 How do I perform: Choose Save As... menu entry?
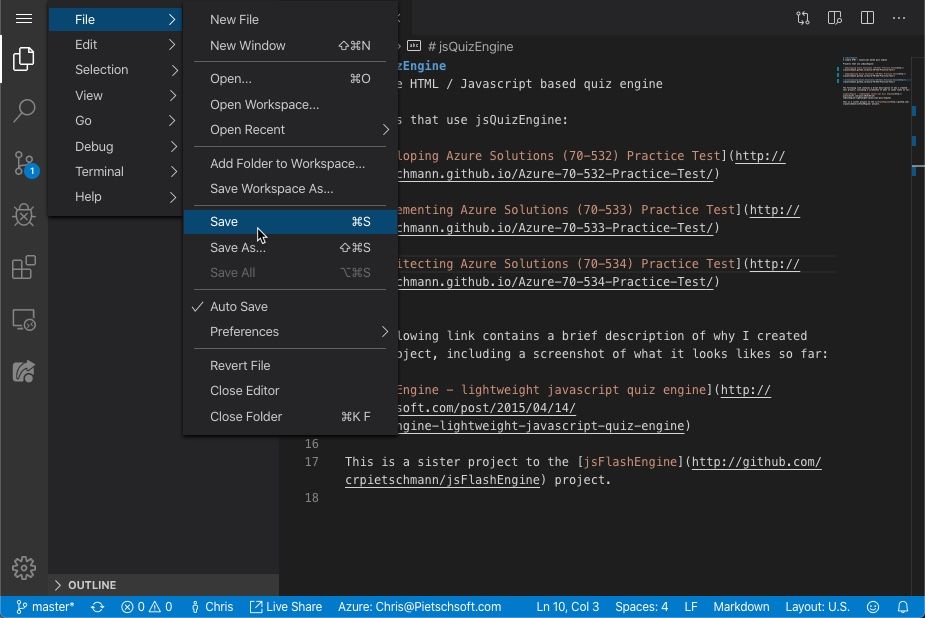(290, 248)
